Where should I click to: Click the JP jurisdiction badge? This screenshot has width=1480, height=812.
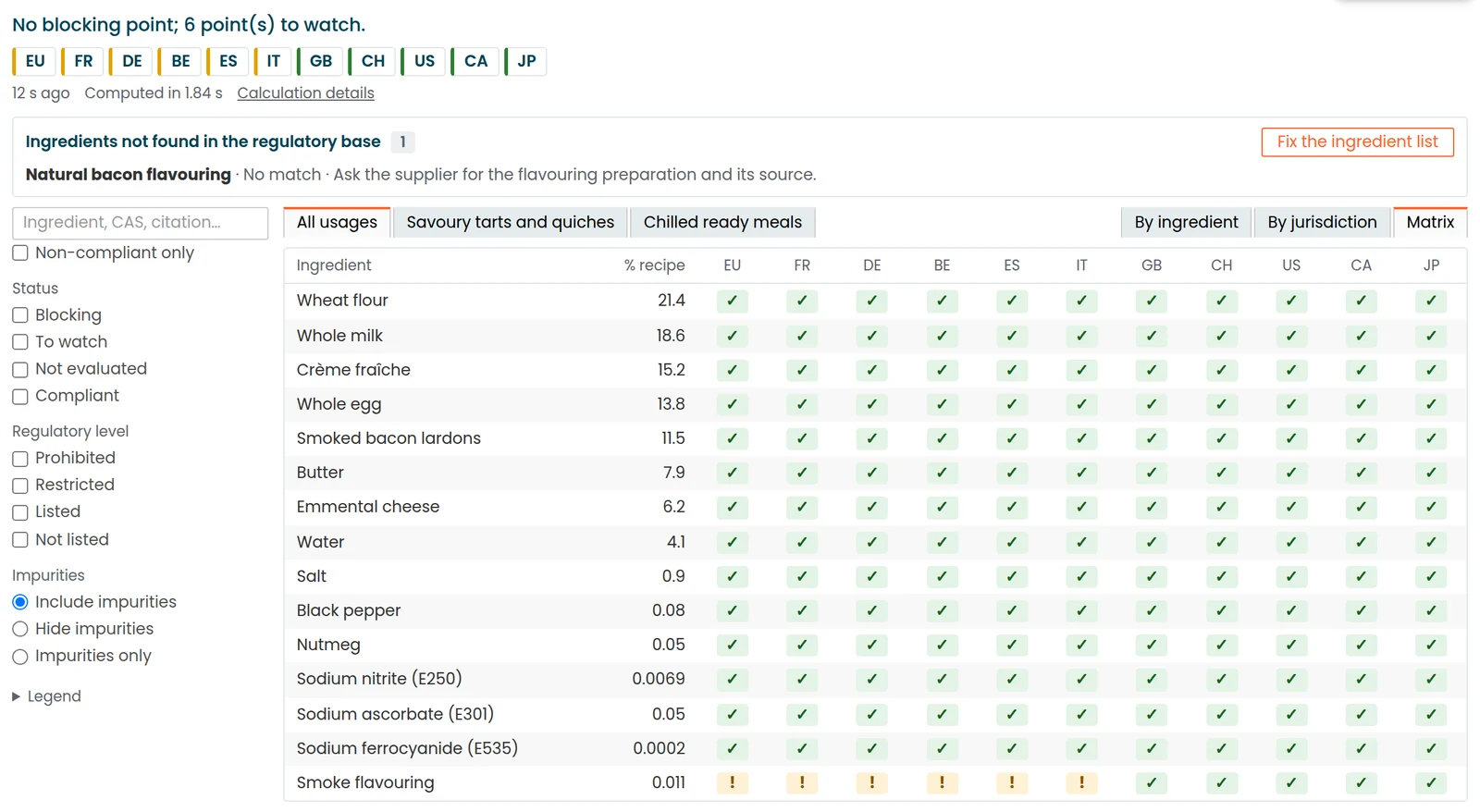click(x=525, y=61)
